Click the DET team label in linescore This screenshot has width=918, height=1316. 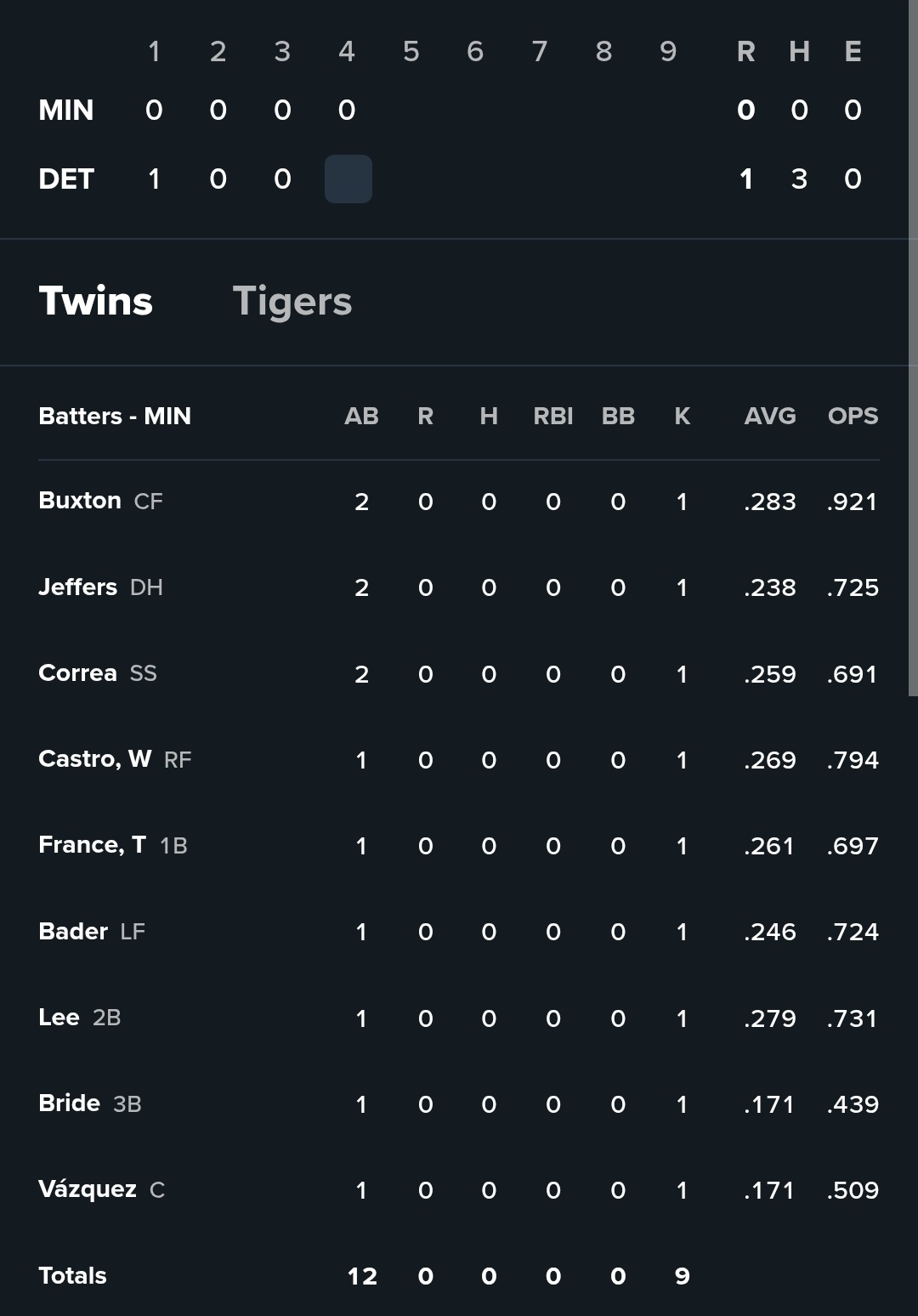pos(66,179)
